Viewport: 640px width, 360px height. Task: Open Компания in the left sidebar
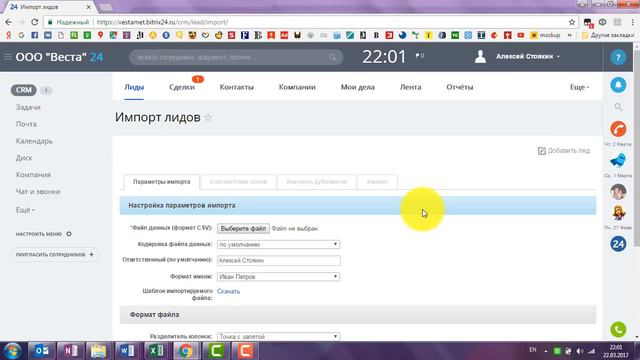click(x=33, y=175)
